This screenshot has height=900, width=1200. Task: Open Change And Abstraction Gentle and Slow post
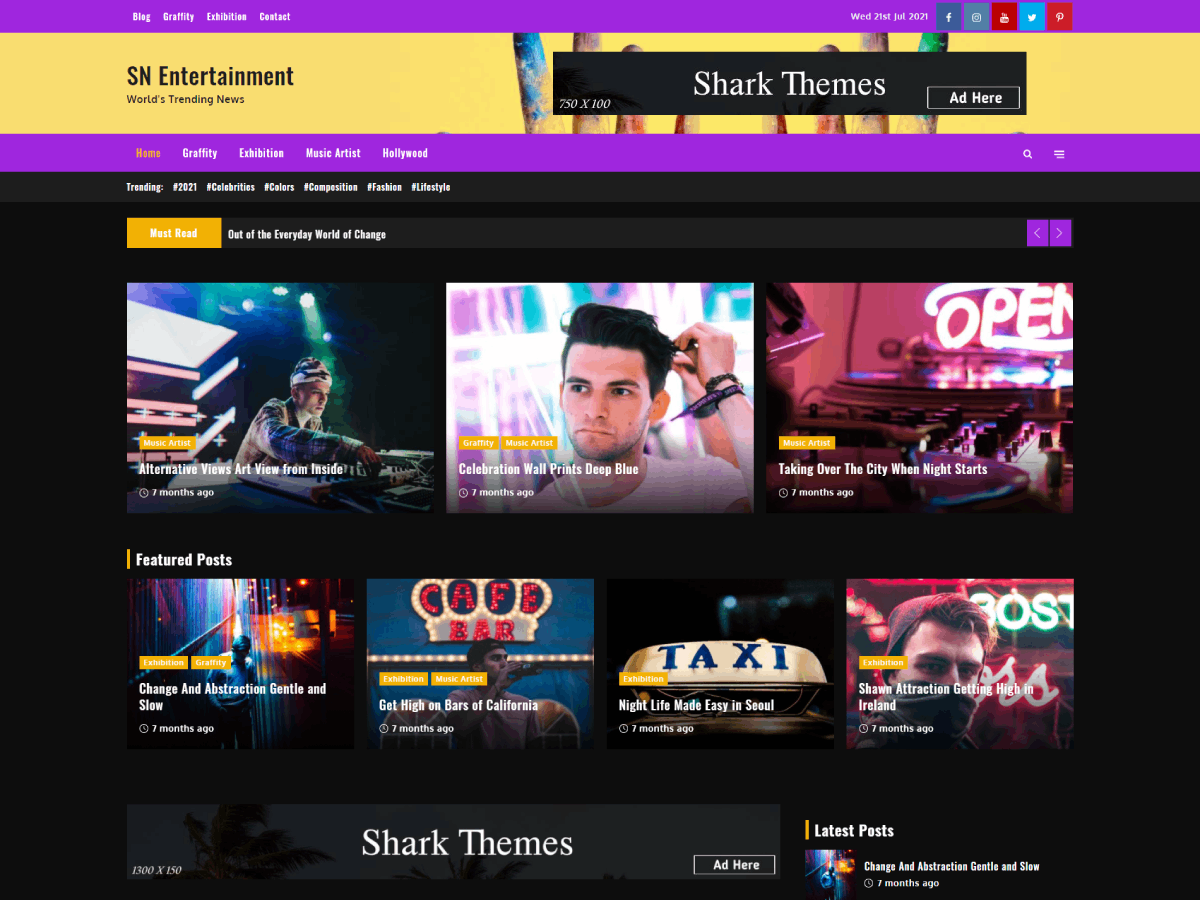click(232, 696)
